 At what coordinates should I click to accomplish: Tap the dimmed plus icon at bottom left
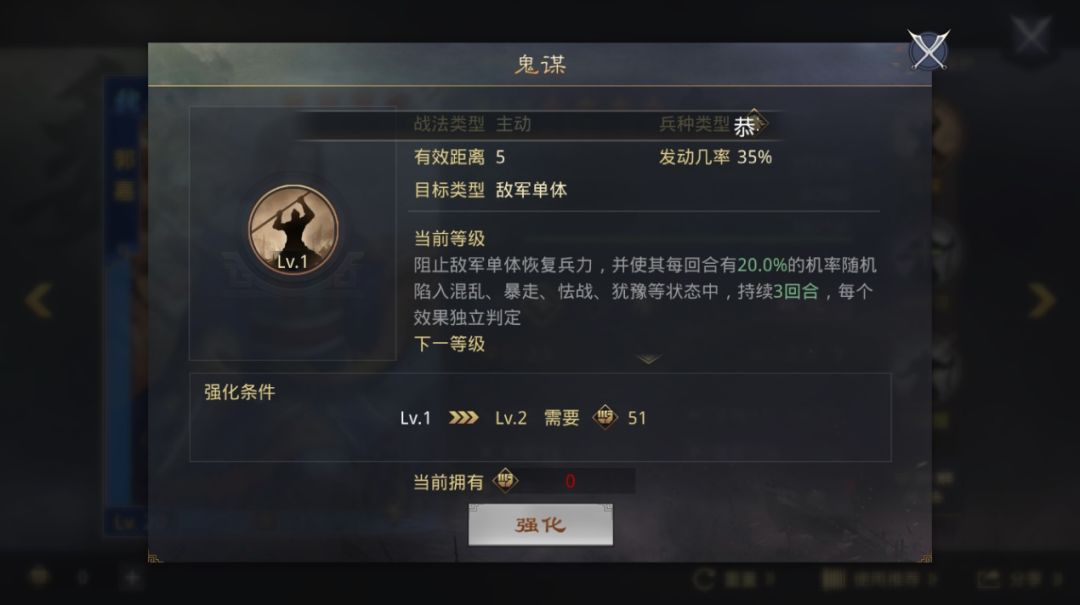point(132,577)
